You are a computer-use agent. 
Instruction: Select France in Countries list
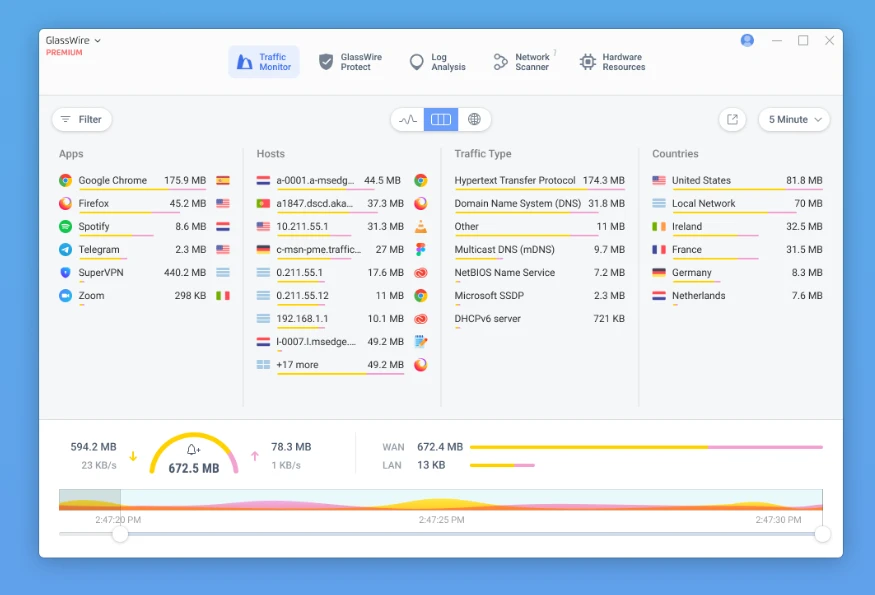point(737,249)
